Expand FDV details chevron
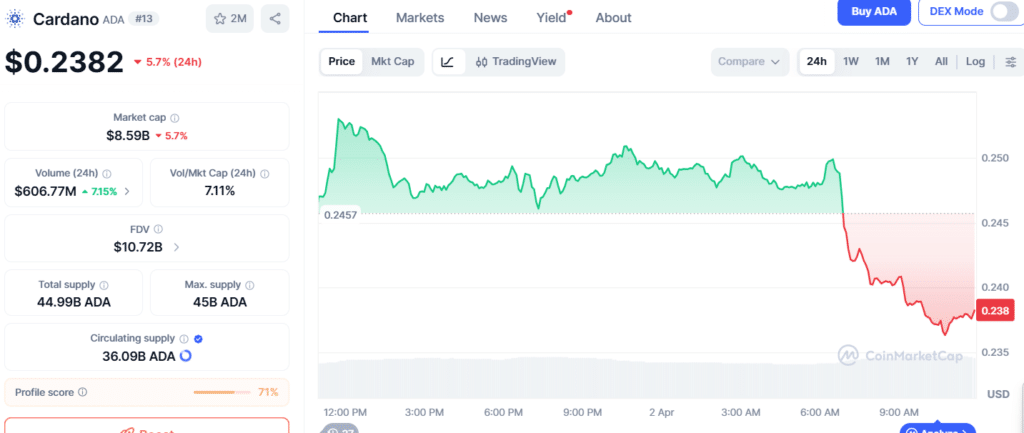Viewport: 1024px width, 433px height. coord(177,246)
